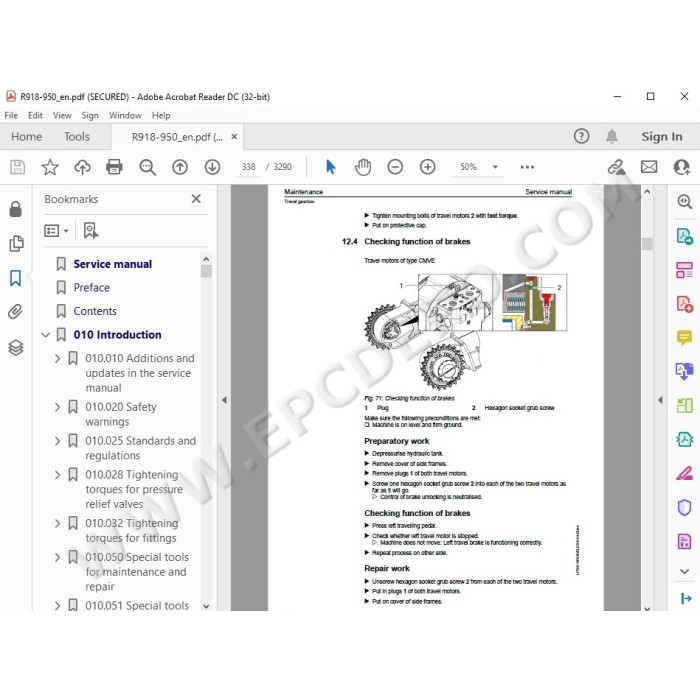Add new bookmark icon in Bookmarks panel
Image resolution: width=700 pixels, height=700 pixels.
tap(91, 230)
